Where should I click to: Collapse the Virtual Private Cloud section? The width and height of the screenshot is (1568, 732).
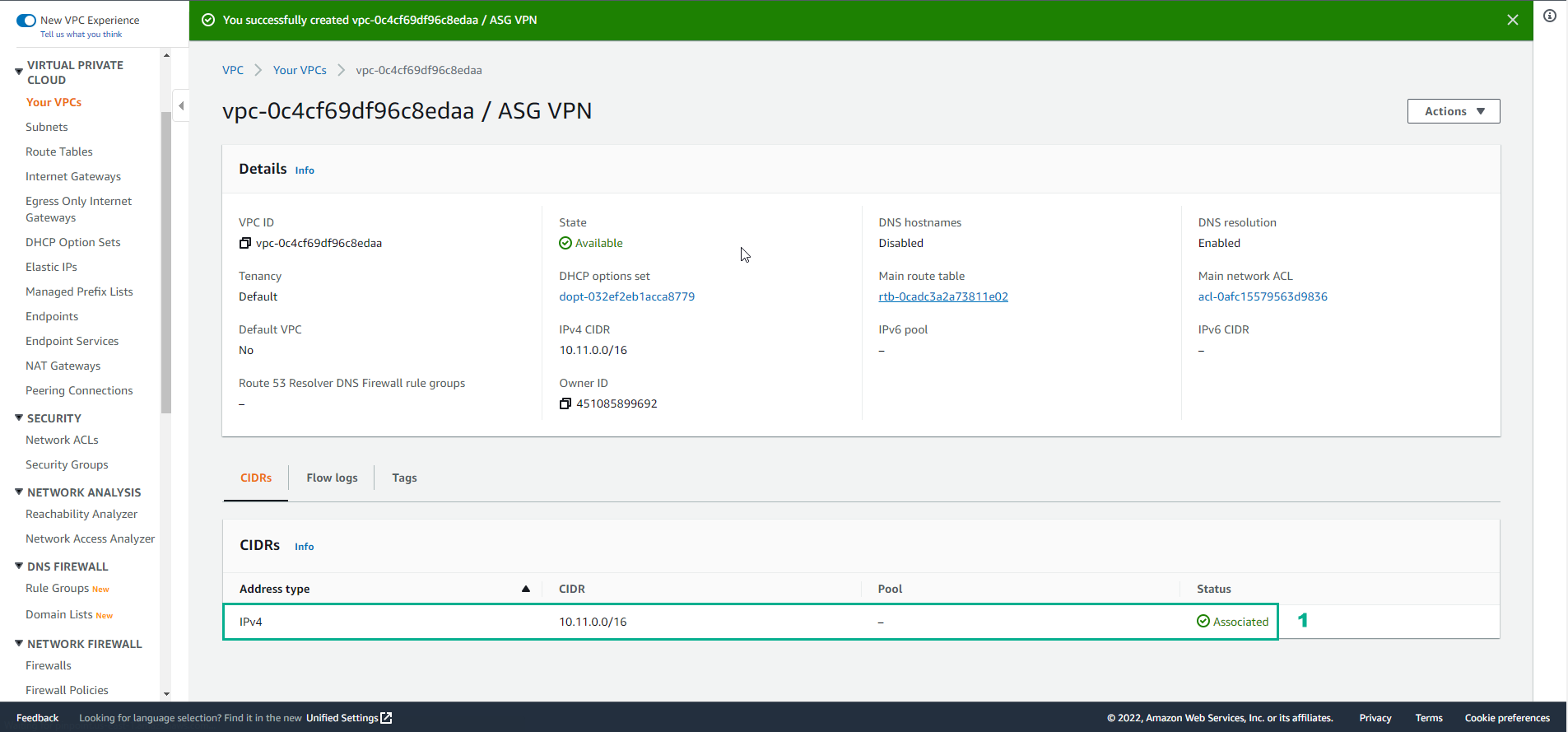pyautogui.click(x=19, y=72)
